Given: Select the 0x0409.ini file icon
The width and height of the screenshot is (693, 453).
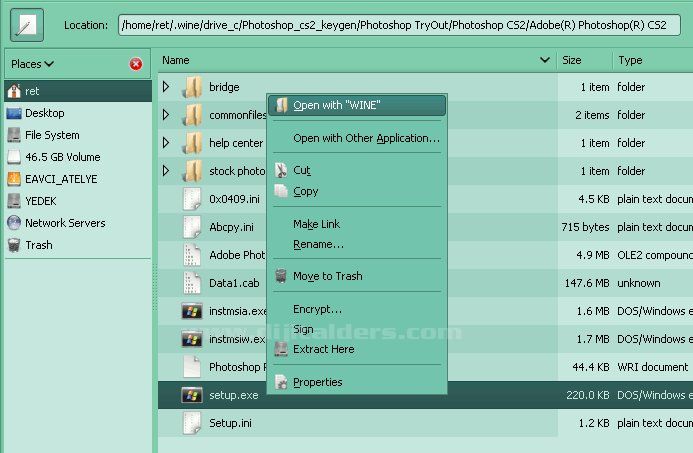Looking at the screenshot, I should (x=192, y=199).
